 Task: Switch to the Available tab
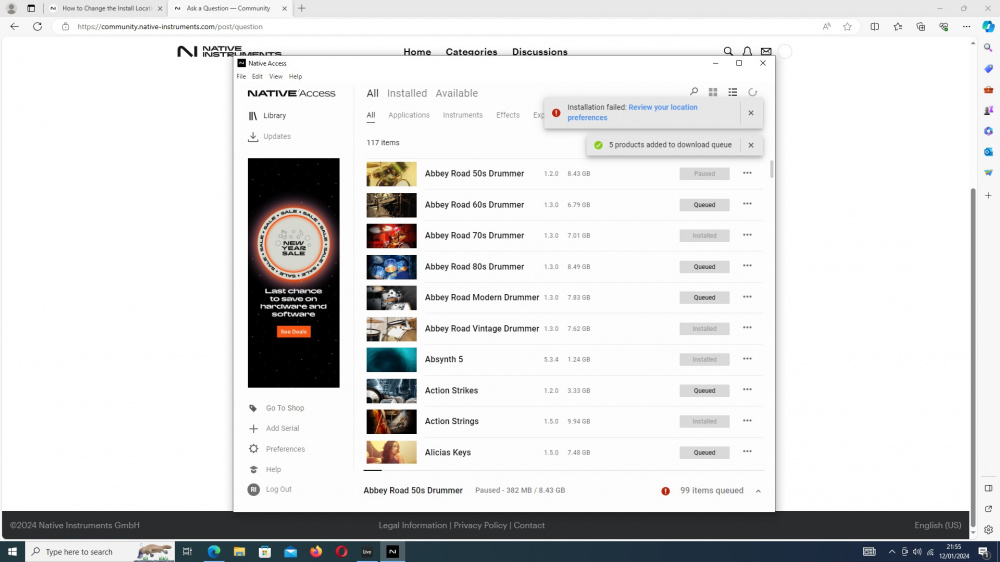point(457,93)
